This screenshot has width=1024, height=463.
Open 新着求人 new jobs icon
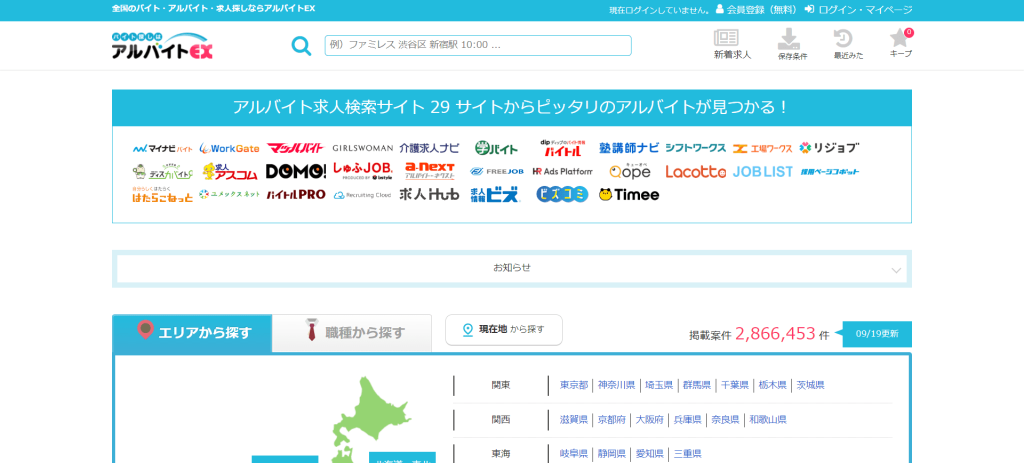pyautogui.click(x=732, y=45)
